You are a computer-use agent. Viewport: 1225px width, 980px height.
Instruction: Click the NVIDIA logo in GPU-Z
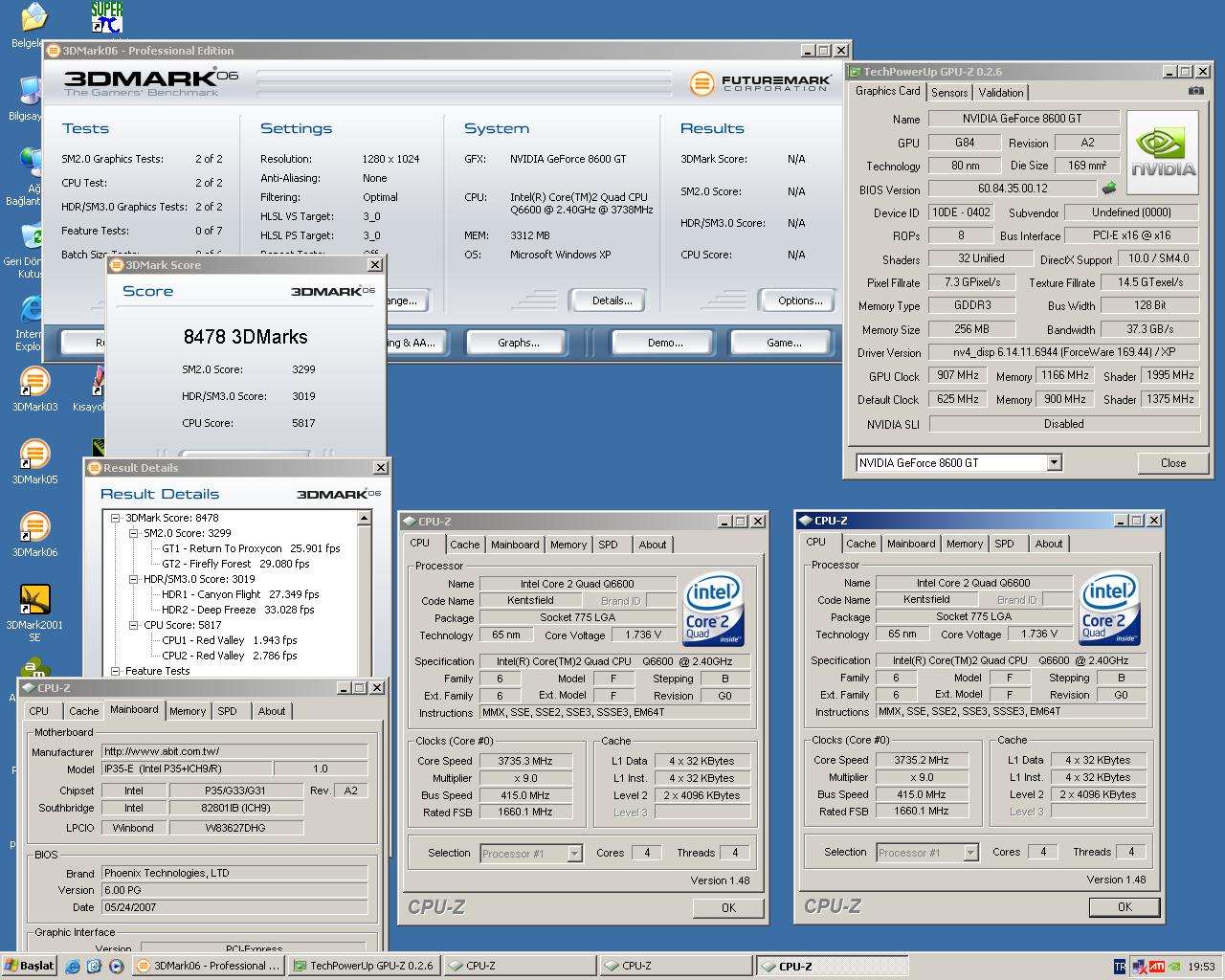(1163, 153)
